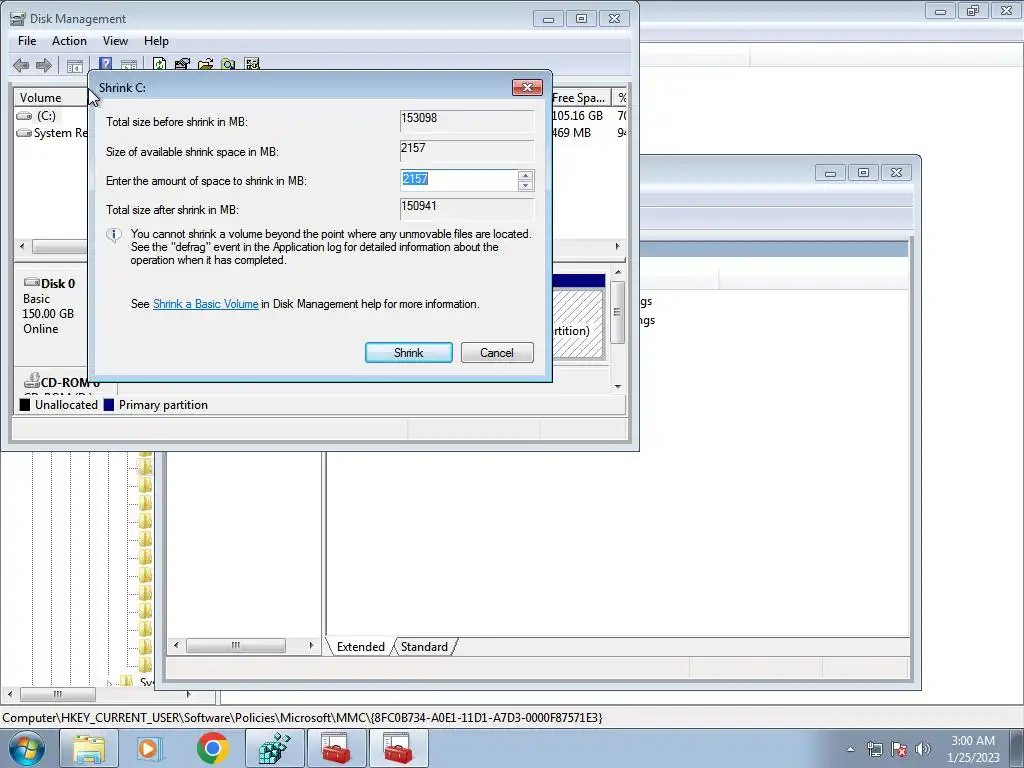Click the Refresh toolbar icon
The width and height of the screenshot is (1024, 768).
tap(159, 64)
